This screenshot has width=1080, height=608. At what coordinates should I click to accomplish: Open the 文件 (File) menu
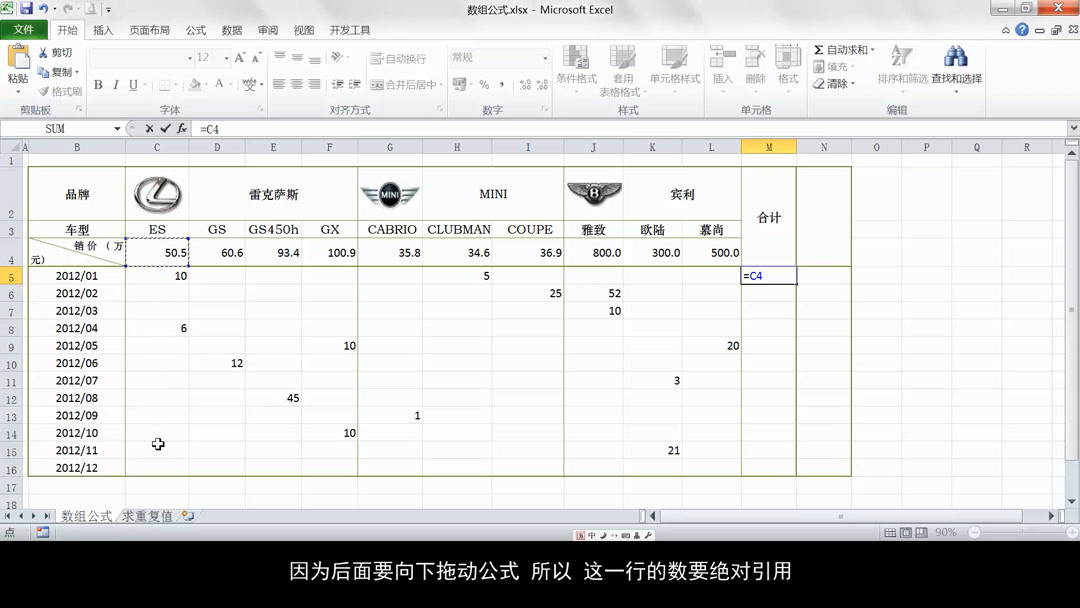coord(24,29)
